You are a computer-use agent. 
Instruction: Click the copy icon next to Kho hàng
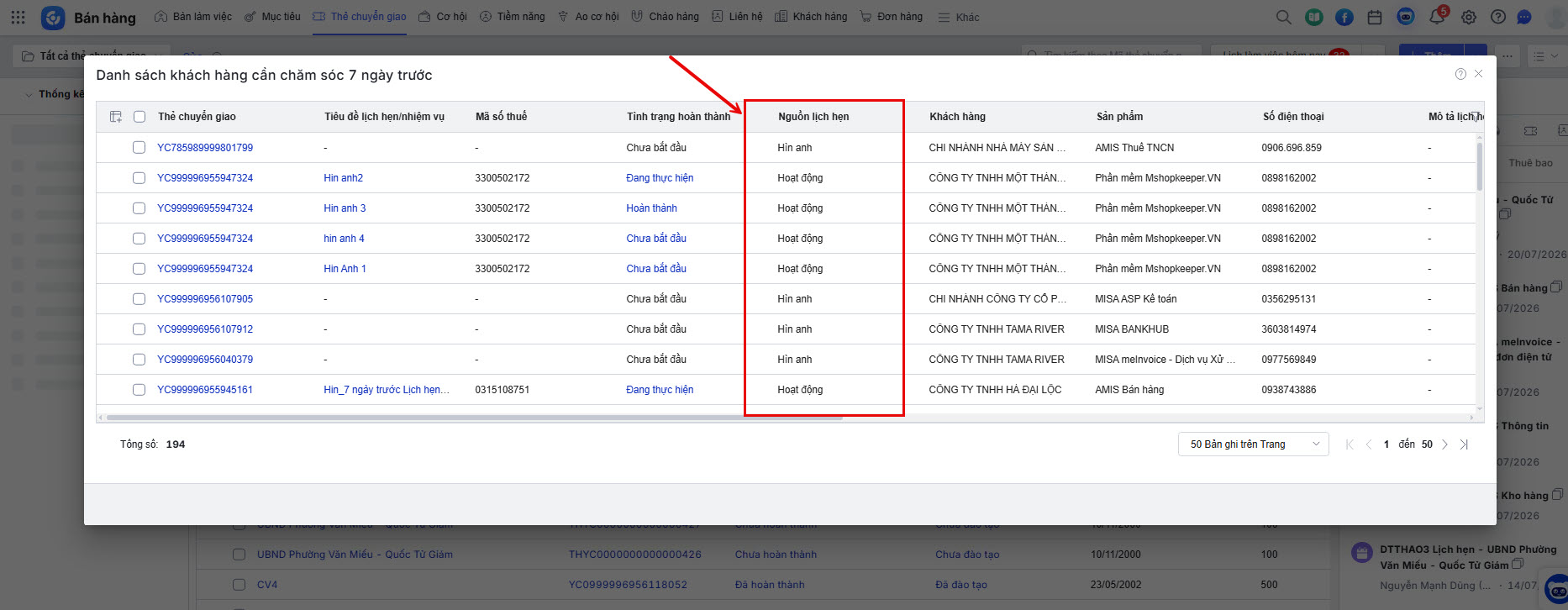tap(1557, 494)
